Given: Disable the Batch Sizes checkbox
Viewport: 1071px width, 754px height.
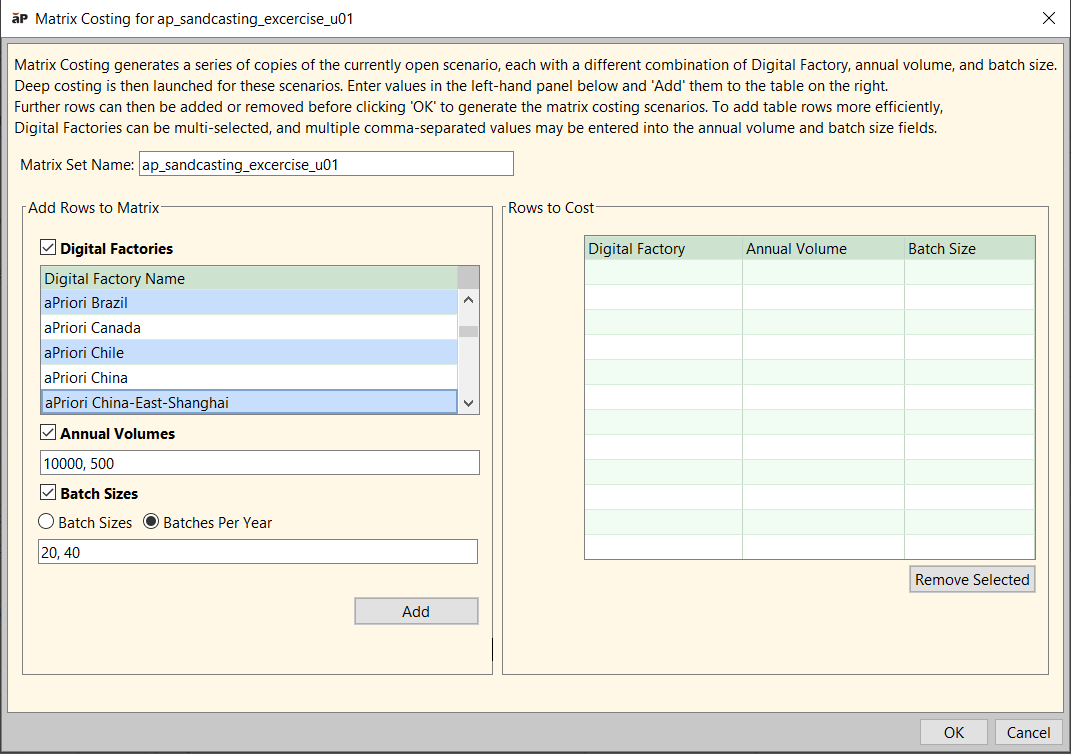Looking at the screenshot, I should pos(48,493).
